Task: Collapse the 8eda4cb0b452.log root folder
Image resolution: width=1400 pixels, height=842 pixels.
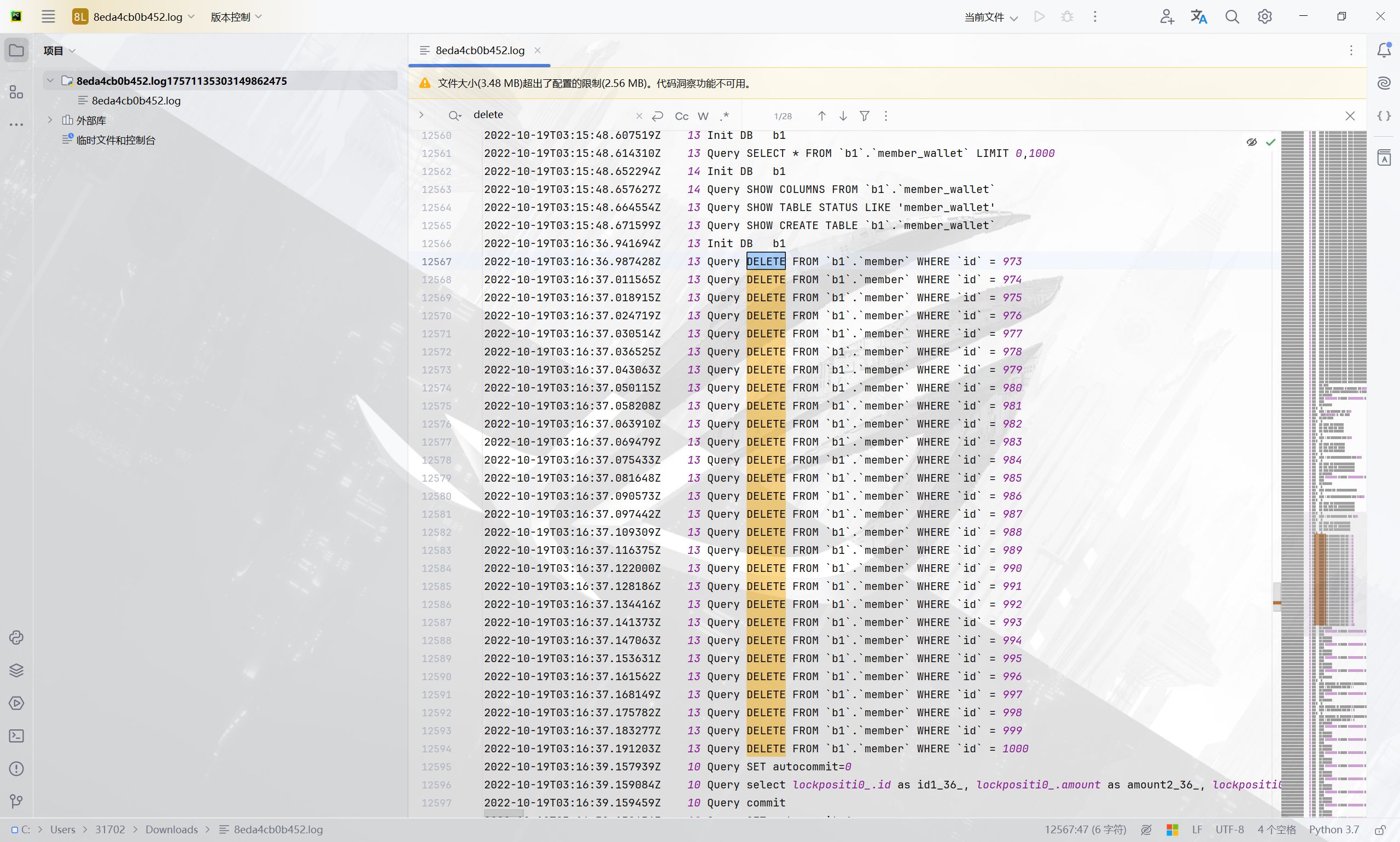Action: [50, 80]
